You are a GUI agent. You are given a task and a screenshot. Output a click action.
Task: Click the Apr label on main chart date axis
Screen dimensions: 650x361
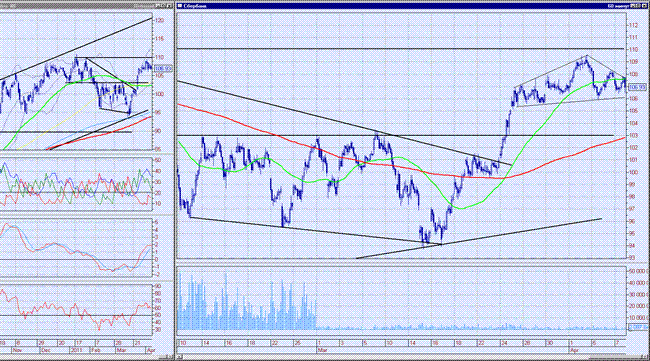(x=575, y=350)
